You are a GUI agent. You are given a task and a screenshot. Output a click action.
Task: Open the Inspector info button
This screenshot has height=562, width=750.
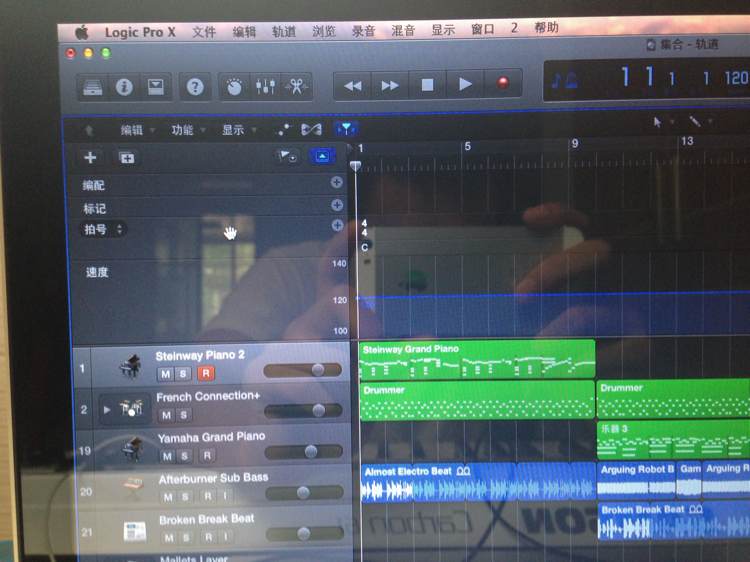[124, 87]
